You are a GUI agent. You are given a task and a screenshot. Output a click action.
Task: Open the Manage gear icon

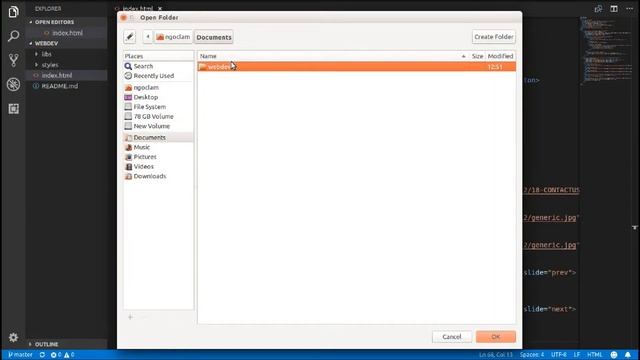click(x=13, y=338)
